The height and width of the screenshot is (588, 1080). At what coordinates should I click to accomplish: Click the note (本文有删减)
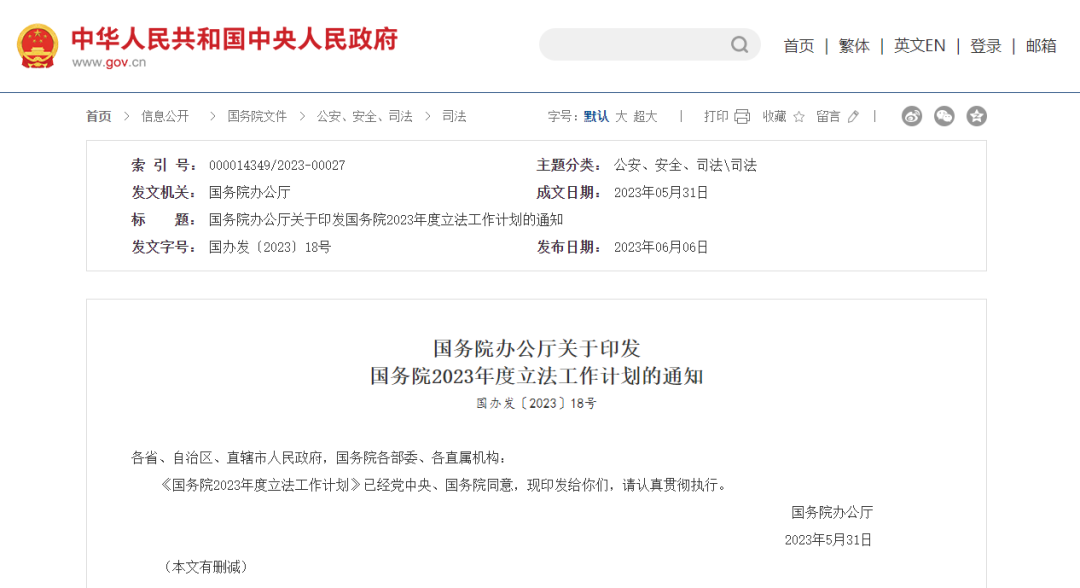205,567
